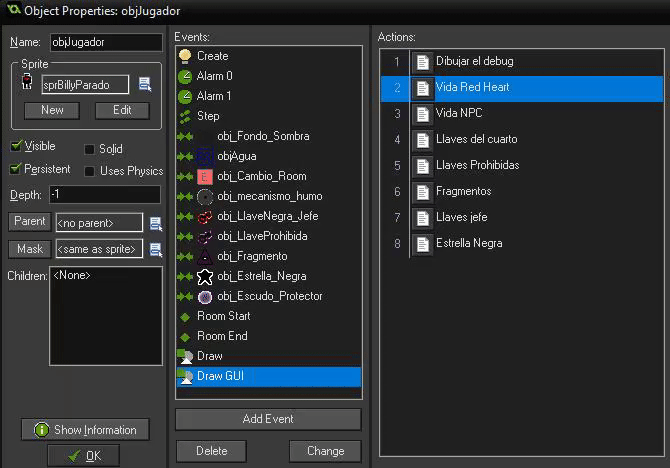Select the obj_Fragmento collision event
The image size is (670, 468).
[x=269, y=256]
